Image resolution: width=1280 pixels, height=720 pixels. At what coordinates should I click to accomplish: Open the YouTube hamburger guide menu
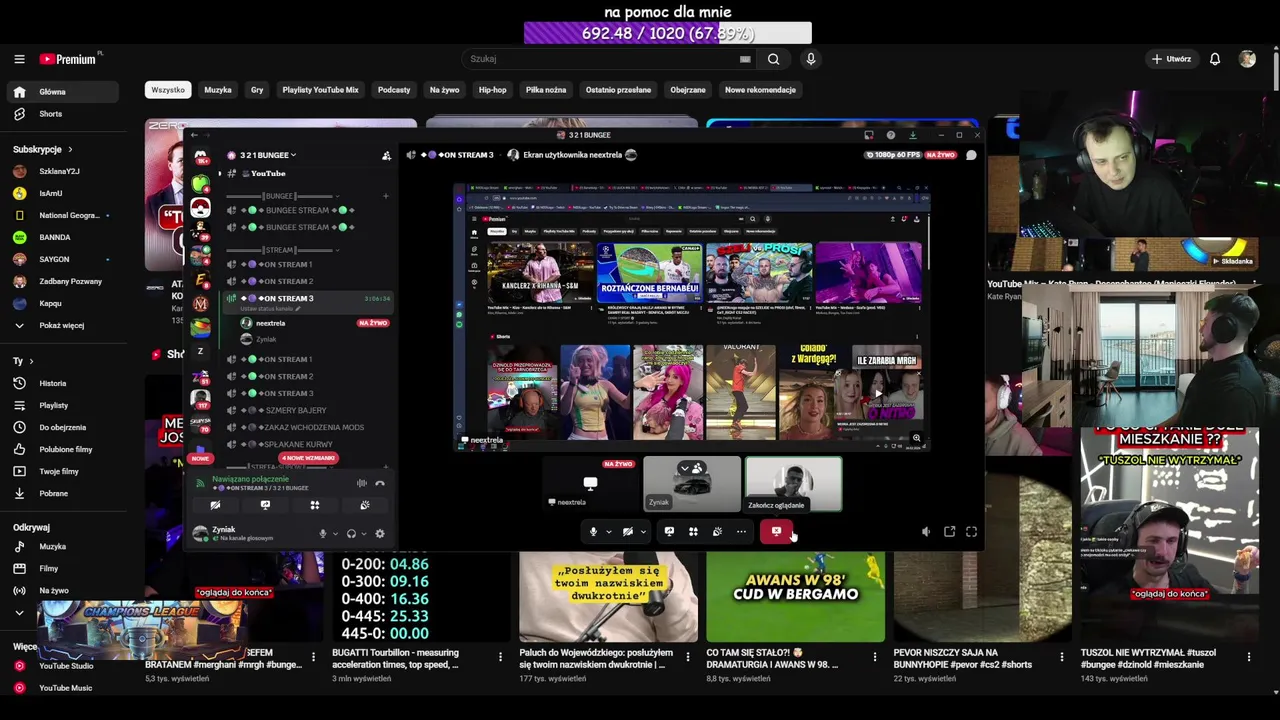(19, 59)
